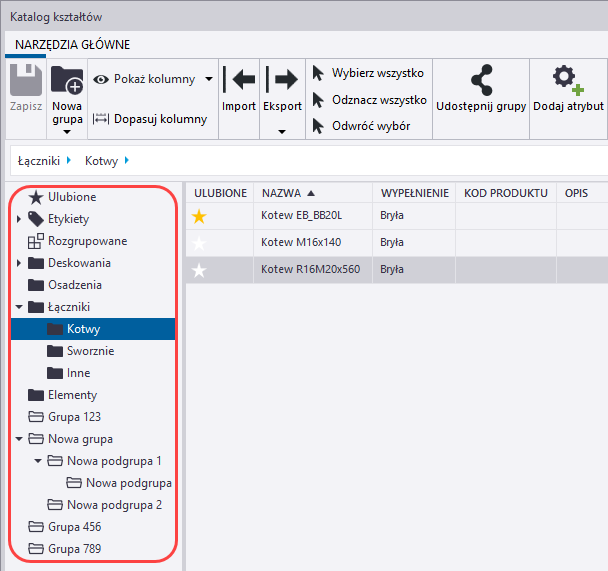Collapse the Łączniki tree folder

click(19, 307)
